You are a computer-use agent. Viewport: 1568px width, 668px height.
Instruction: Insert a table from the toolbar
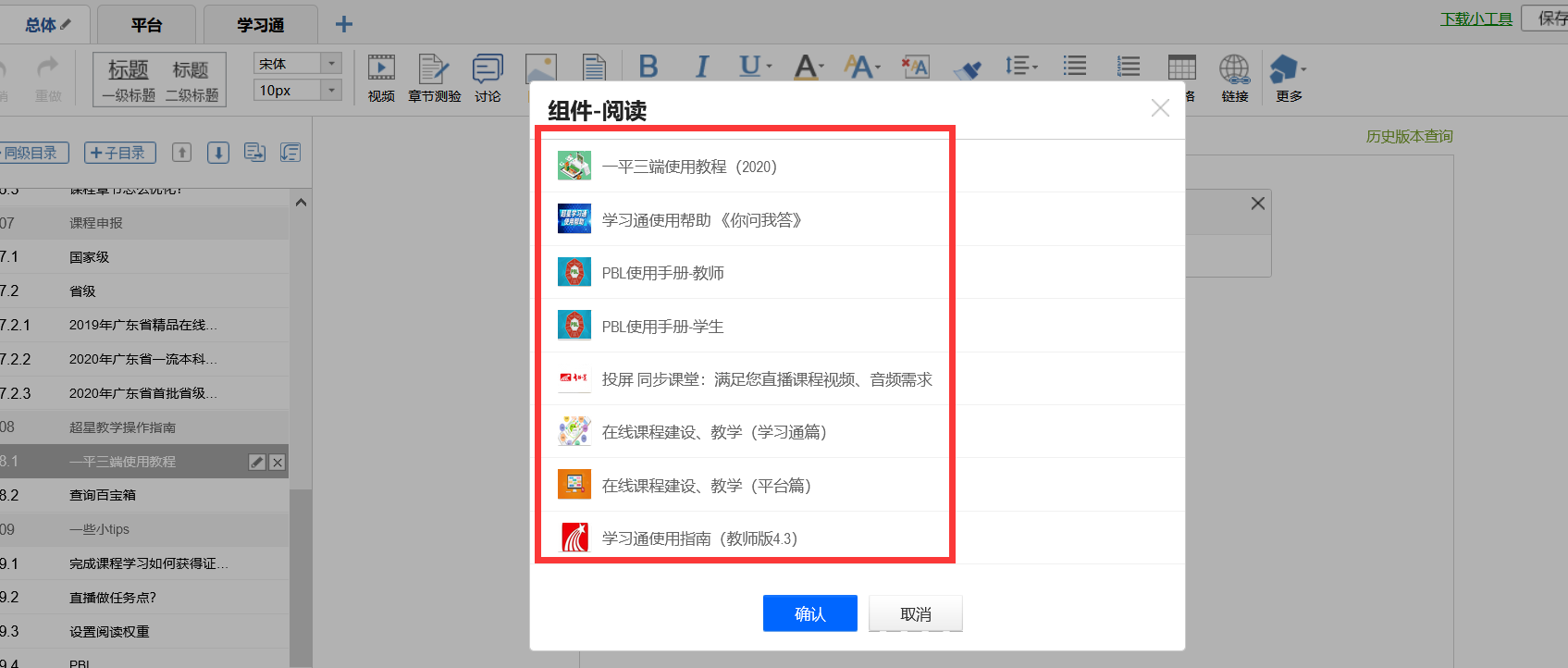coord(1182,68)
